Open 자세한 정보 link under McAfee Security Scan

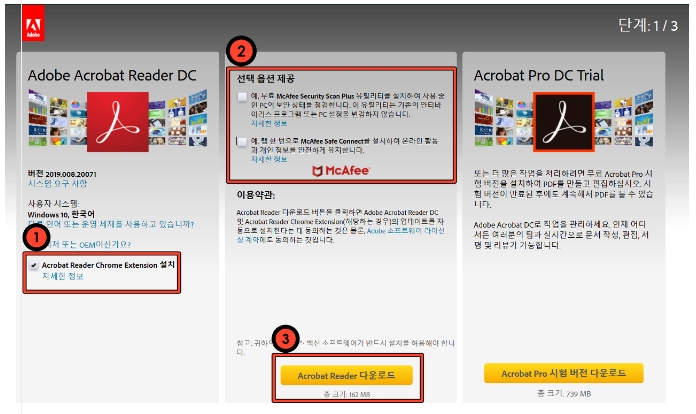(x=269, y=123)
